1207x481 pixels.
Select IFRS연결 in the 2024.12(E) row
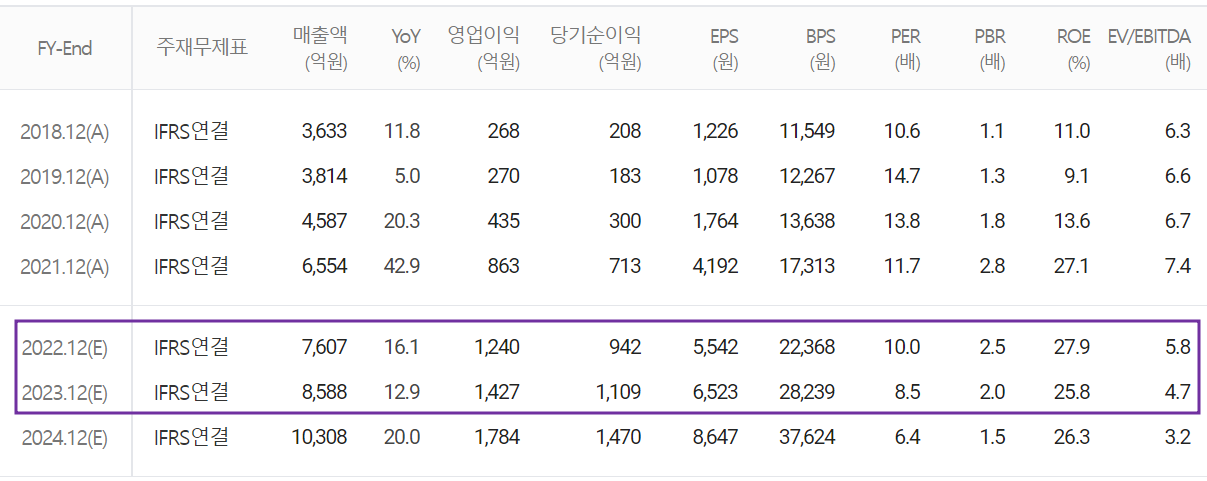[x=192, y=437]
